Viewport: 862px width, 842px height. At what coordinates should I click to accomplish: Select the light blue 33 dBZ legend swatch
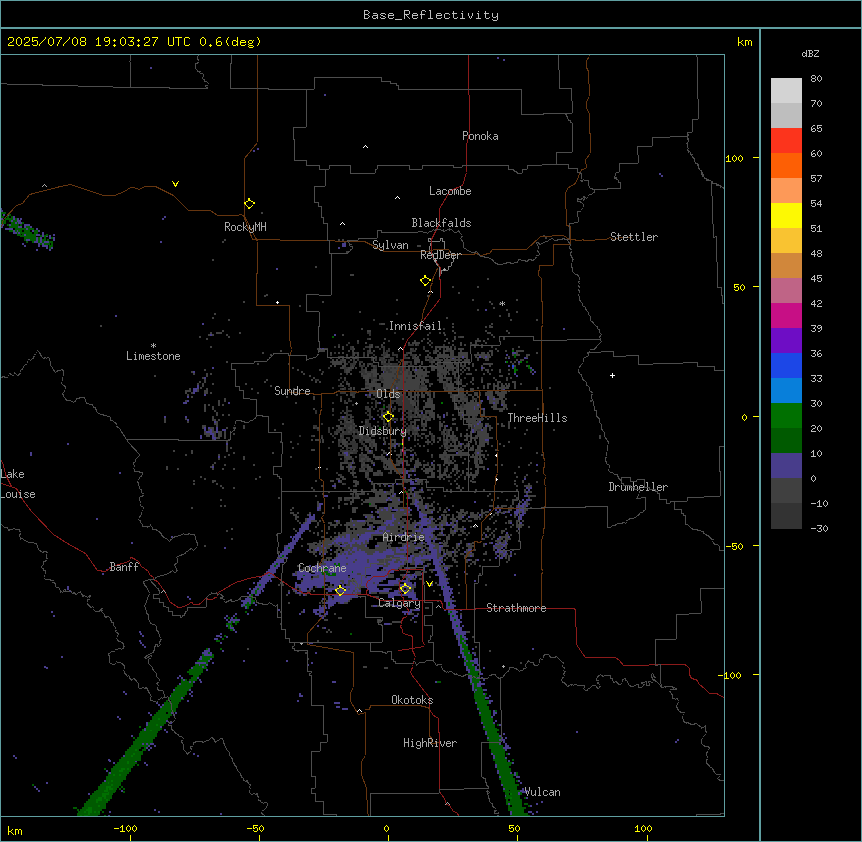click(x=786, y=391)
